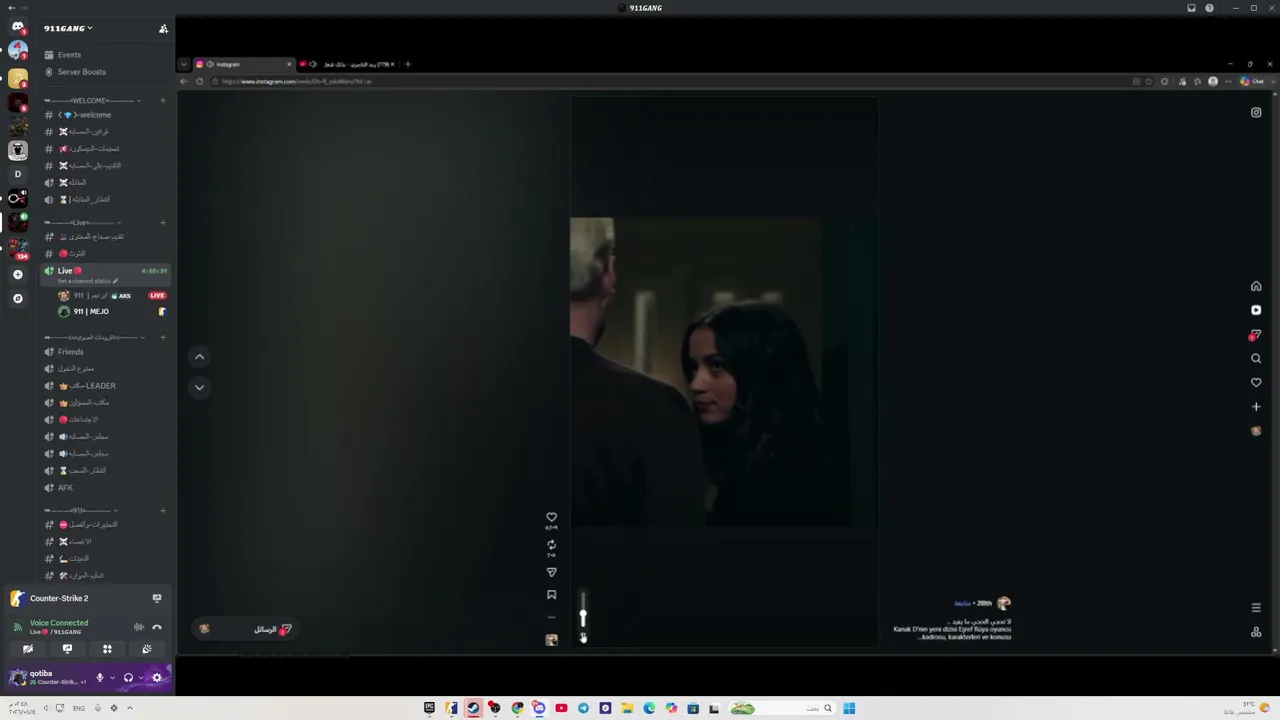This screenshot has height=720, width=1280.
Task: Open Discord direct messages home
Action: (x=17, y=27)
